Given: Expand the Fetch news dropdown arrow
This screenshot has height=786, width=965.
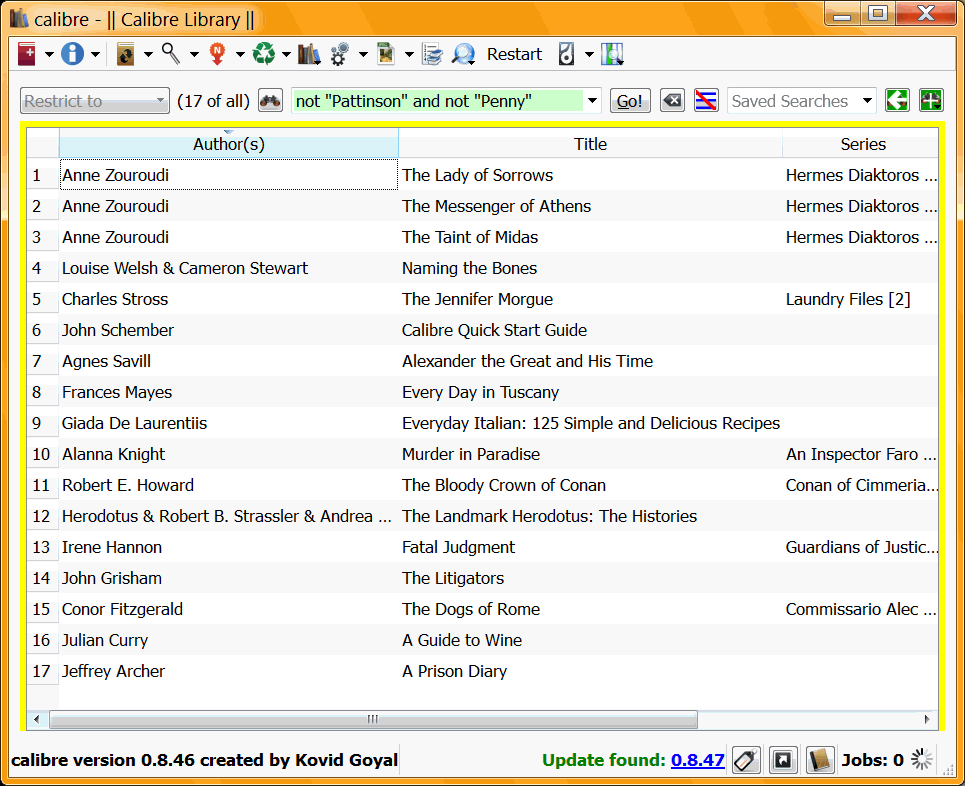Looking at the screenshot, I should pyautogui.click(x=241, y=54).
